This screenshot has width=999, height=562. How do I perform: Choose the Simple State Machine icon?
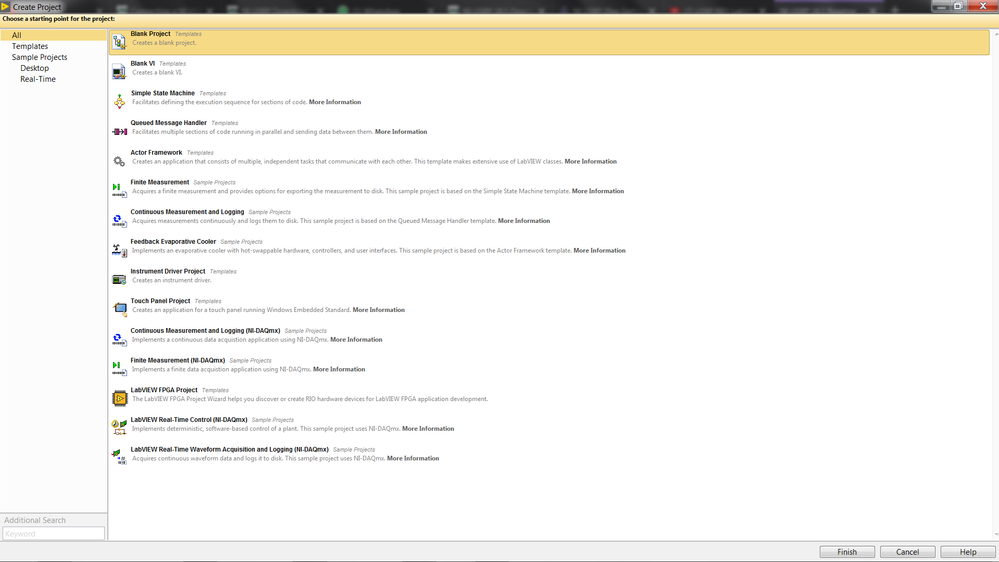(119, 101)
